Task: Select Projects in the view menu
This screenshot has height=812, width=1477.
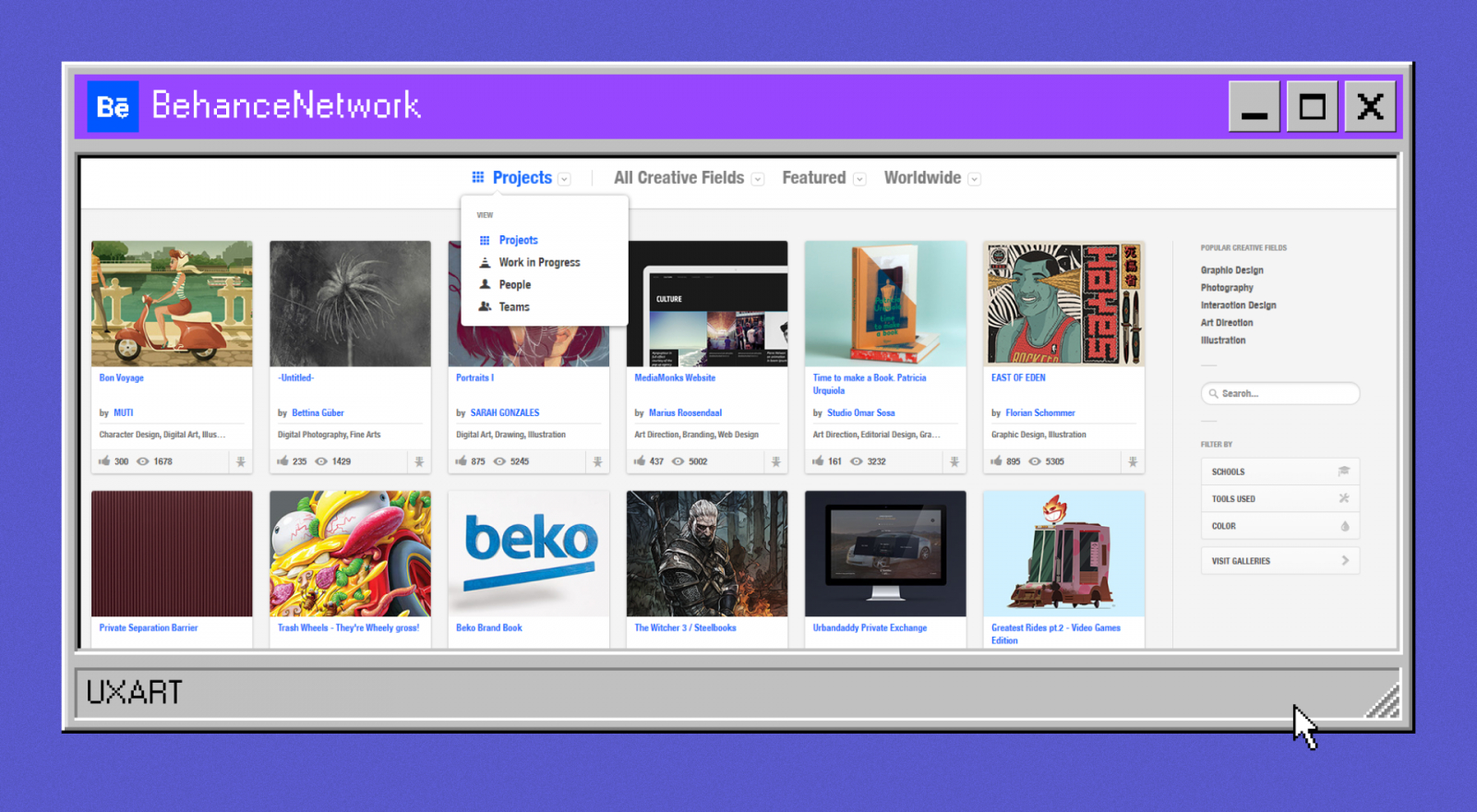Action: 519,240
